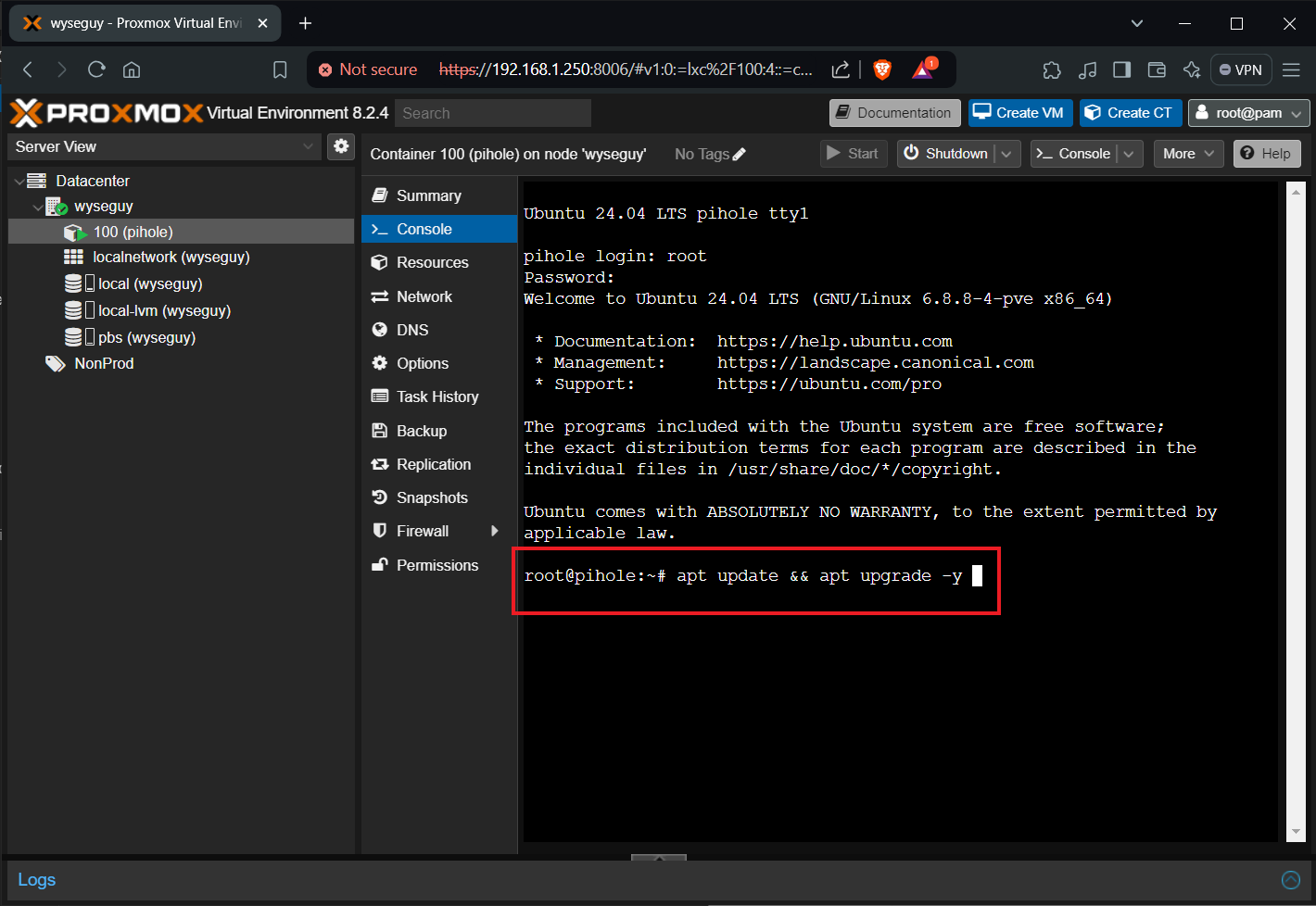This screenshot has width=1316, height=906.
Task: Select container 100 (pihole)
Action: pos(182,232)
